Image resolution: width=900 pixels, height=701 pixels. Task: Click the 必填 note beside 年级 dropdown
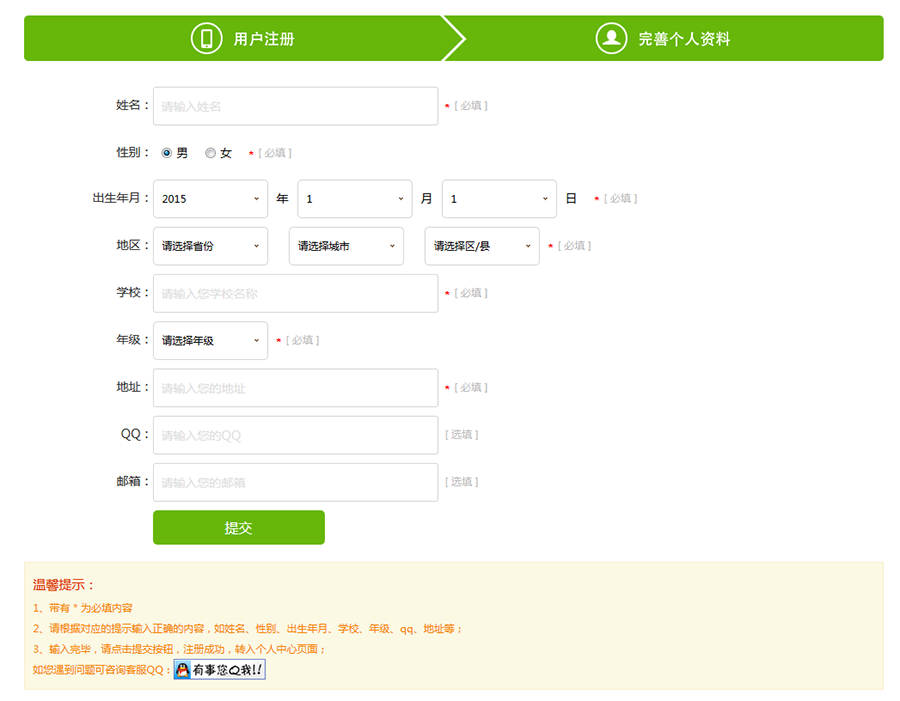click(x=302, y=340)
